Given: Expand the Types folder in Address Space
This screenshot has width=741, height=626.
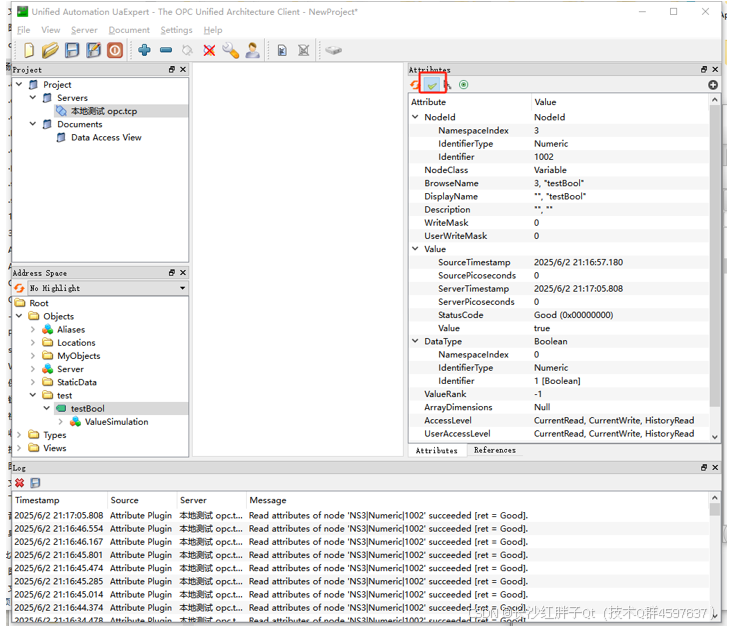Looking at the screenshot, I should coord(19,435).
